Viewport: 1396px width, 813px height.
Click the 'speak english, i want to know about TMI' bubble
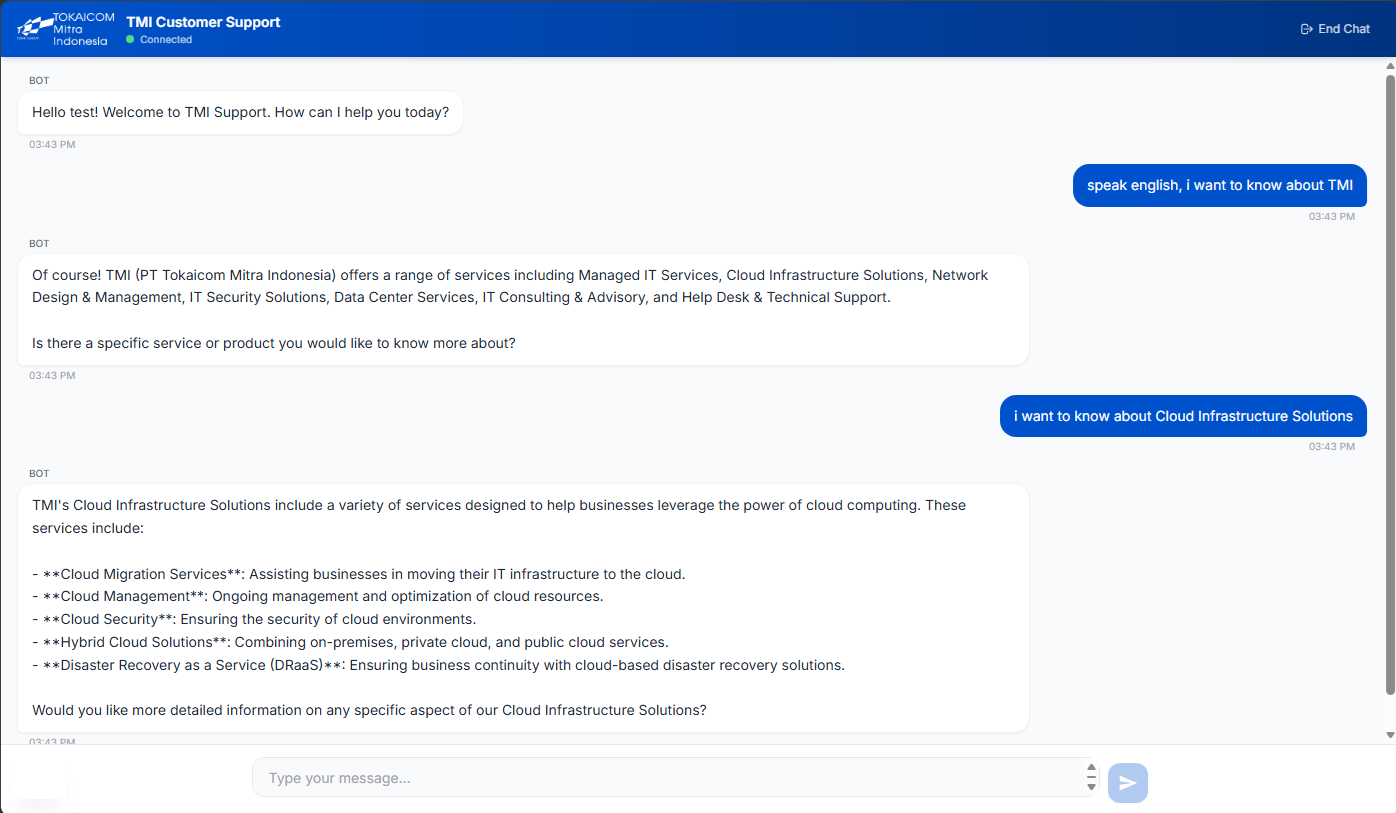[x=1220, y=185]
